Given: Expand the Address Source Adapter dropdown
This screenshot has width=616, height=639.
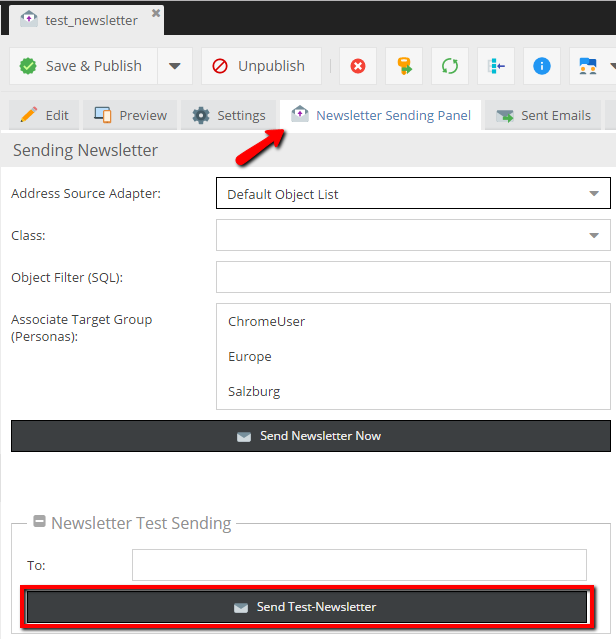Looking at the screenshot, I should coord(594,194).
